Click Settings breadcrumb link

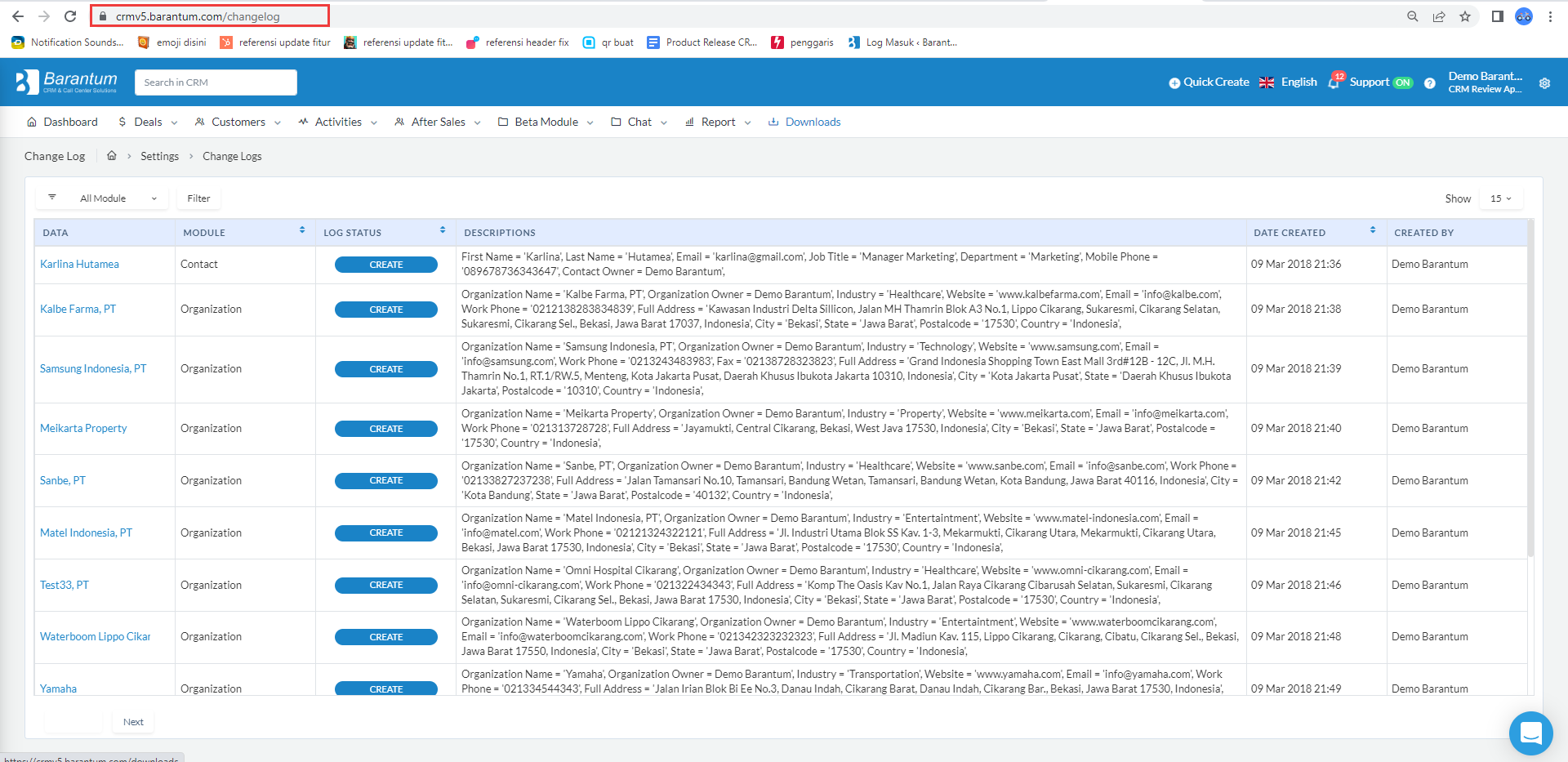point(159,156)
